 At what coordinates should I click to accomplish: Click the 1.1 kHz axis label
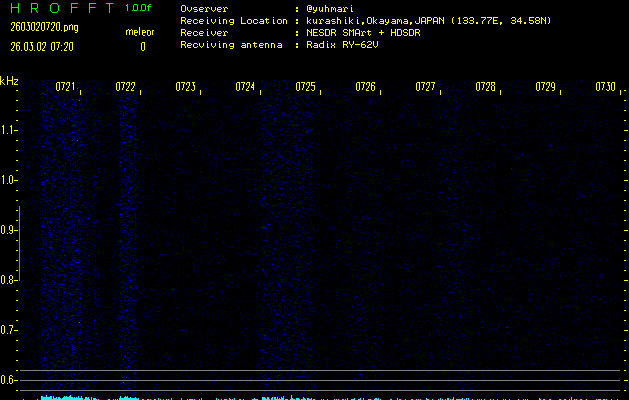(x=8, y=130)
